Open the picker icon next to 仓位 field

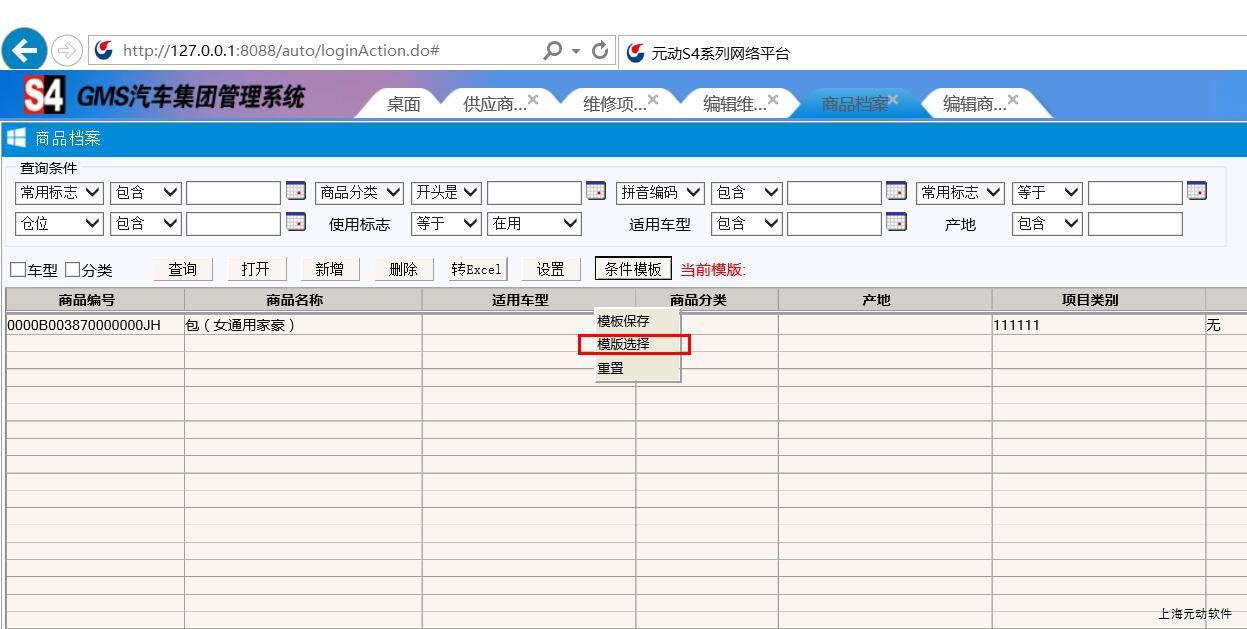[x=296, y=222]
